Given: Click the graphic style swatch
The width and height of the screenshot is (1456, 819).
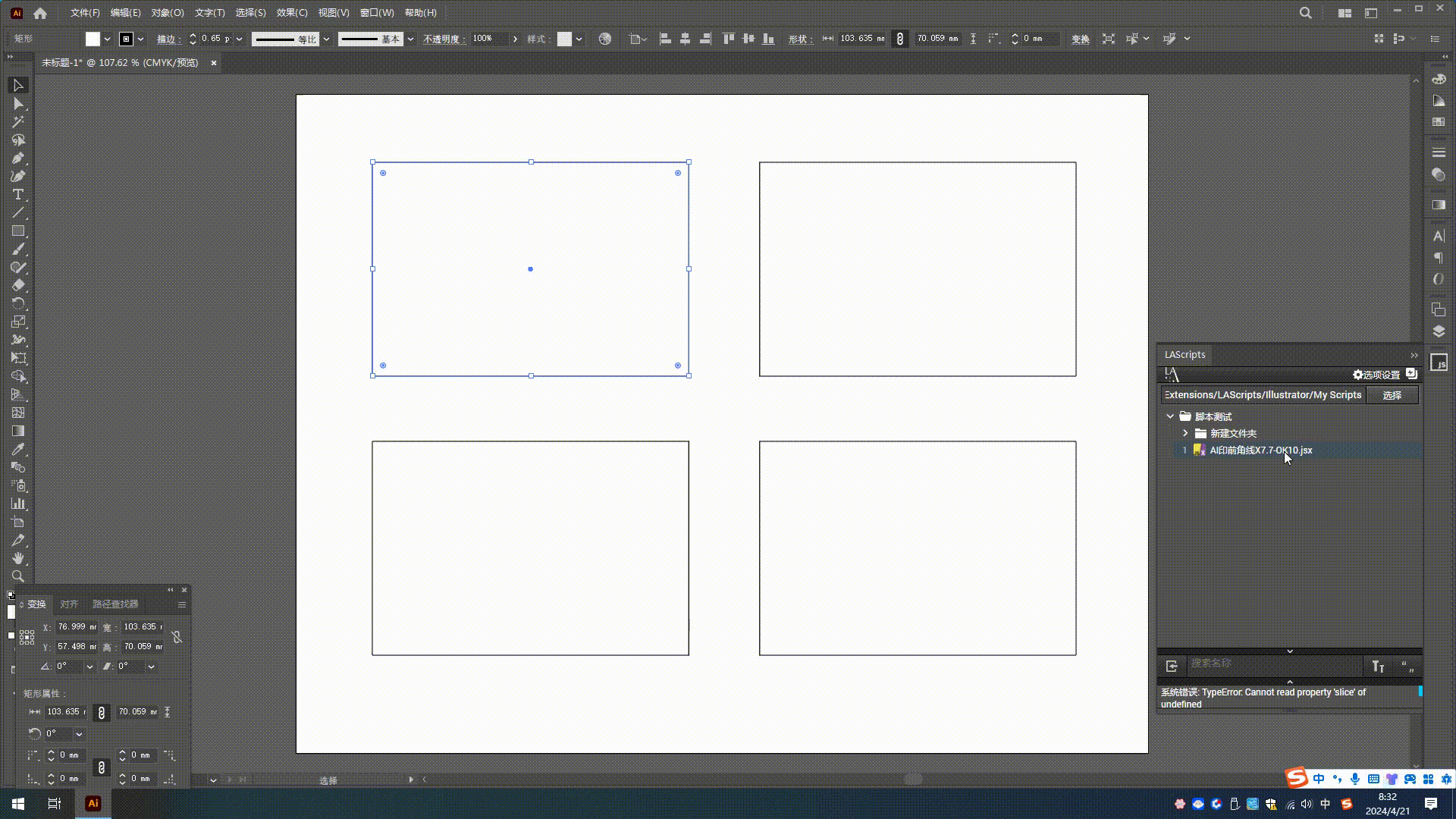Looking at the screenshot, I should (564, 39).
